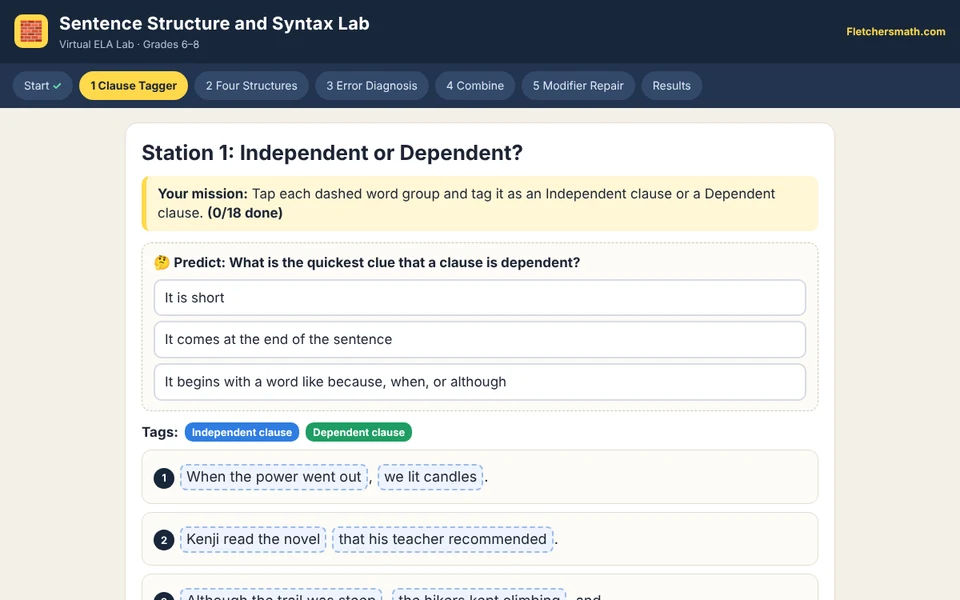Viewport: 960px width, 600px height.
Task: Open the 4 Combine tab
Action: click(475, 86)
